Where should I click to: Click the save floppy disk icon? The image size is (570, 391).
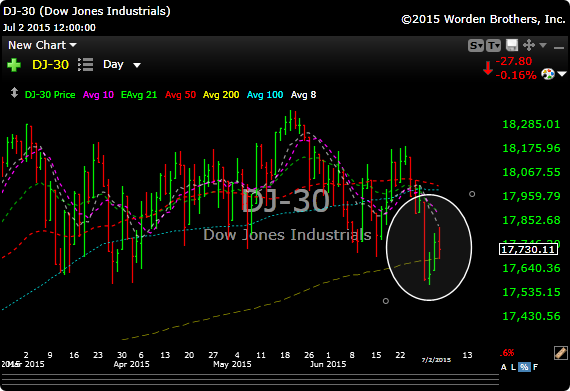pyautogui.click(x=511, y=45)
